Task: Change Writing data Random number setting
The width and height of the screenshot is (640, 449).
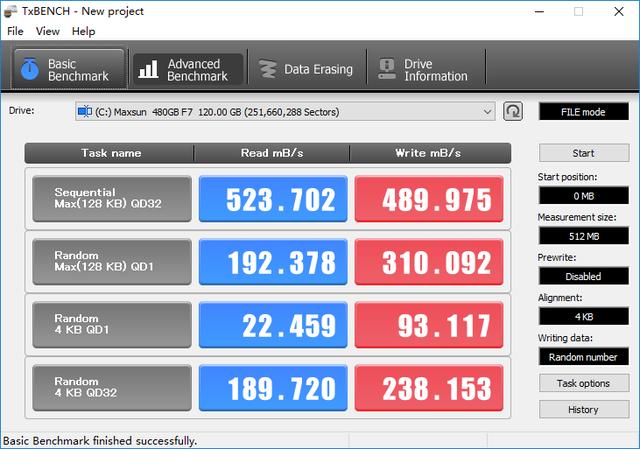Action: click(584, 357)
